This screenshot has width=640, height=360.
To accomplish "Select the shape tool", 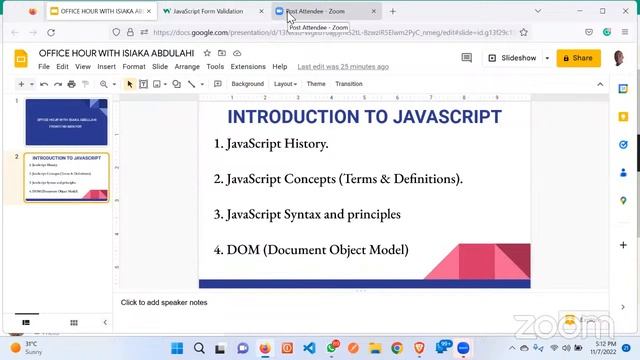I will (176, 84).
